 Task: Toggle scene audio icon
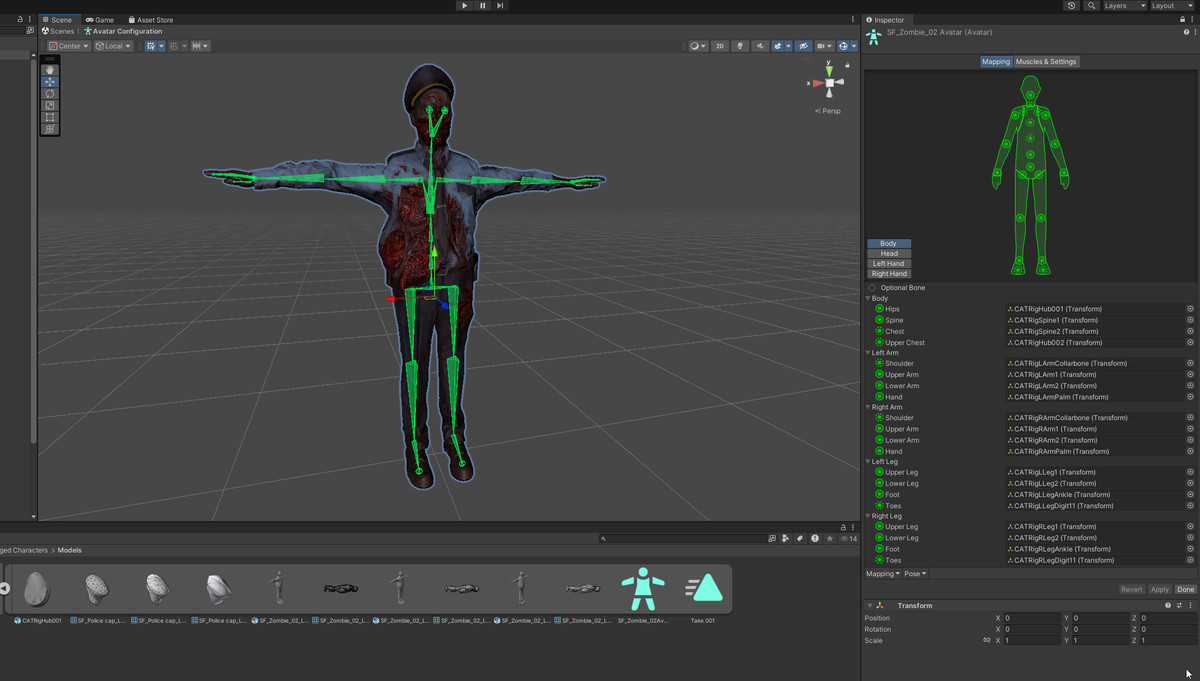tap(760, 46)
